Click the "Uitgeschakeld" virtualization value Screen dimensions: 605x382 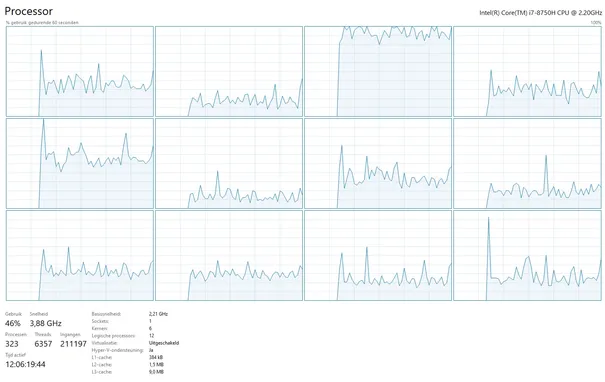(x=164, y=343)
